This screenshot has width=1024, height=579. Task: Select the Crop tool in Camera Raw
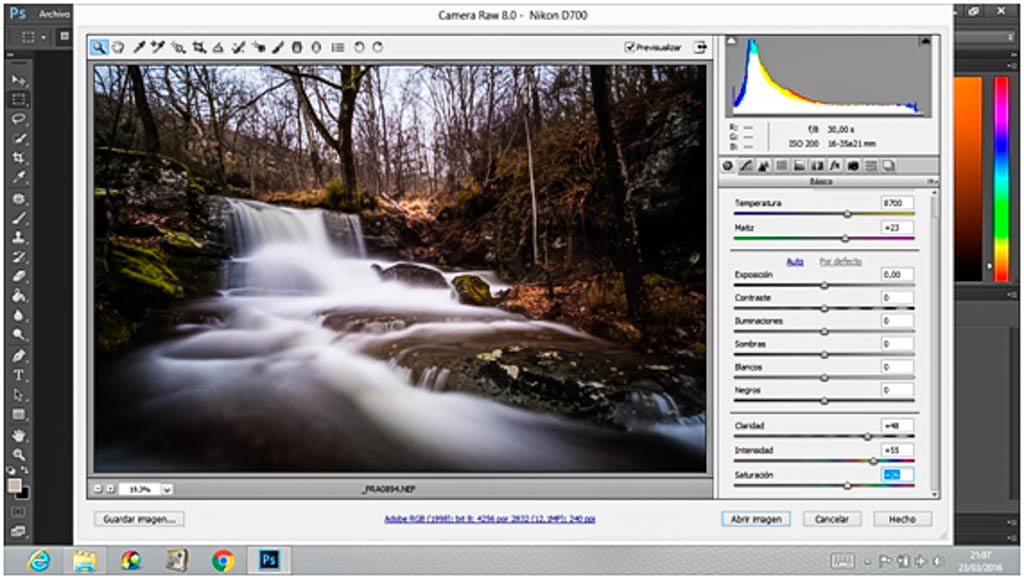tap(199, 47)
